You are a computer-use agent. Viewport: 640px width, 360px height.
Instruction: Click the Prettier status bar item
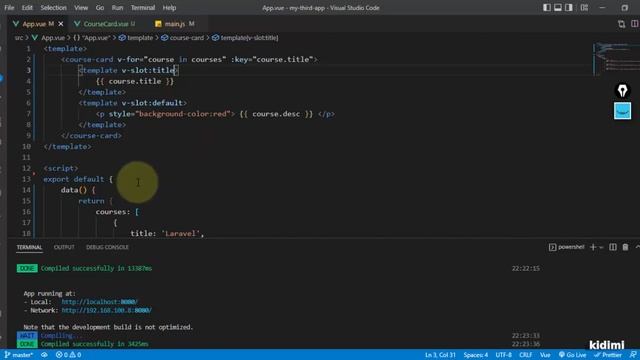(x=607, y=355)
